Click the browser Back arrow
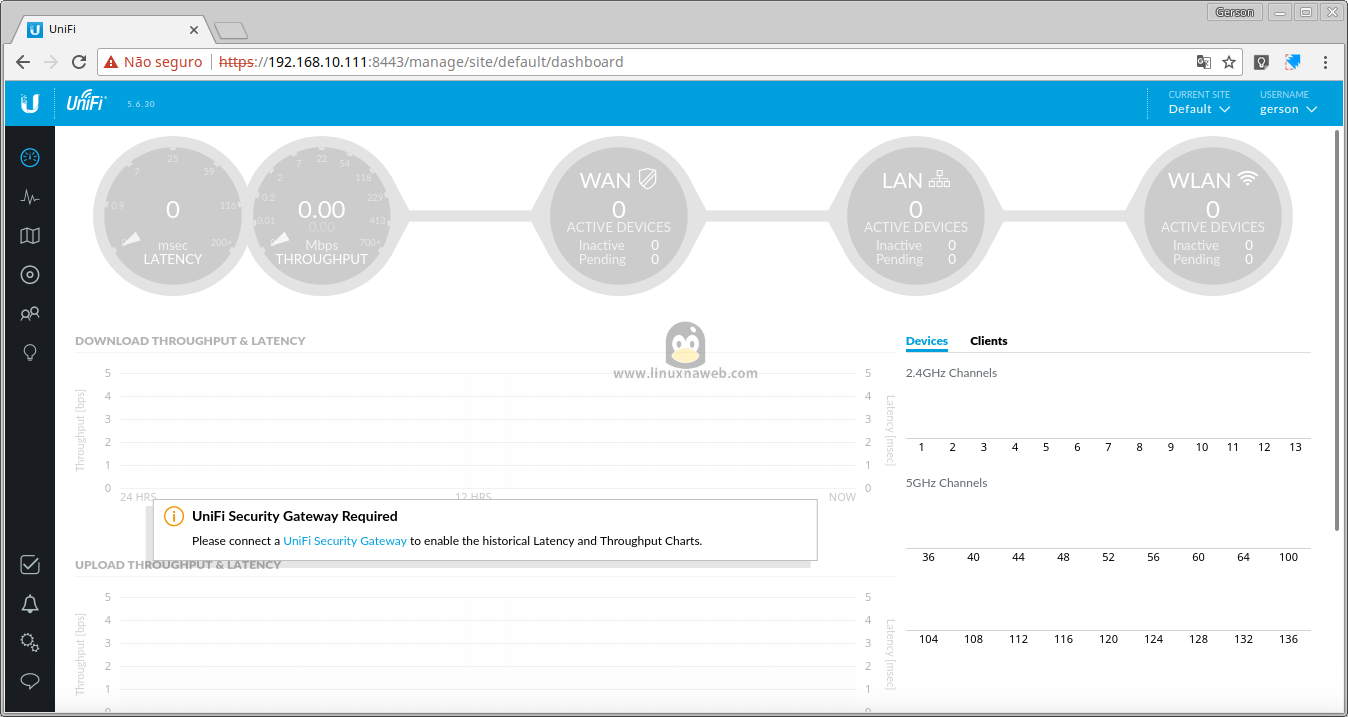 23,62
